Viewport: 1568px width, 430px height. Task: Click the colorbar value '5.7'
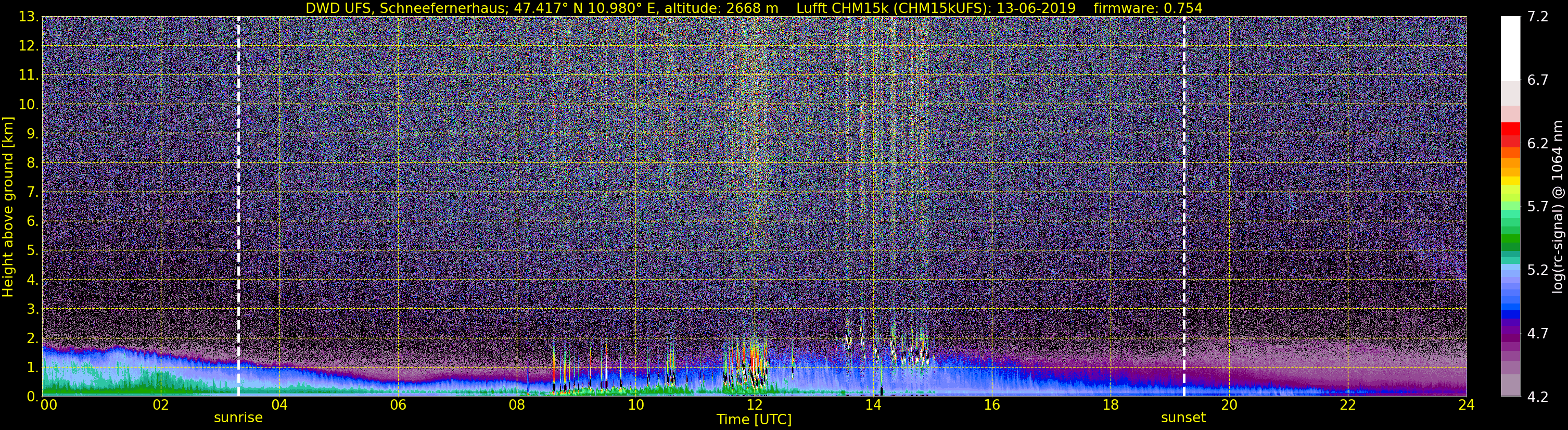point(1538,207)
